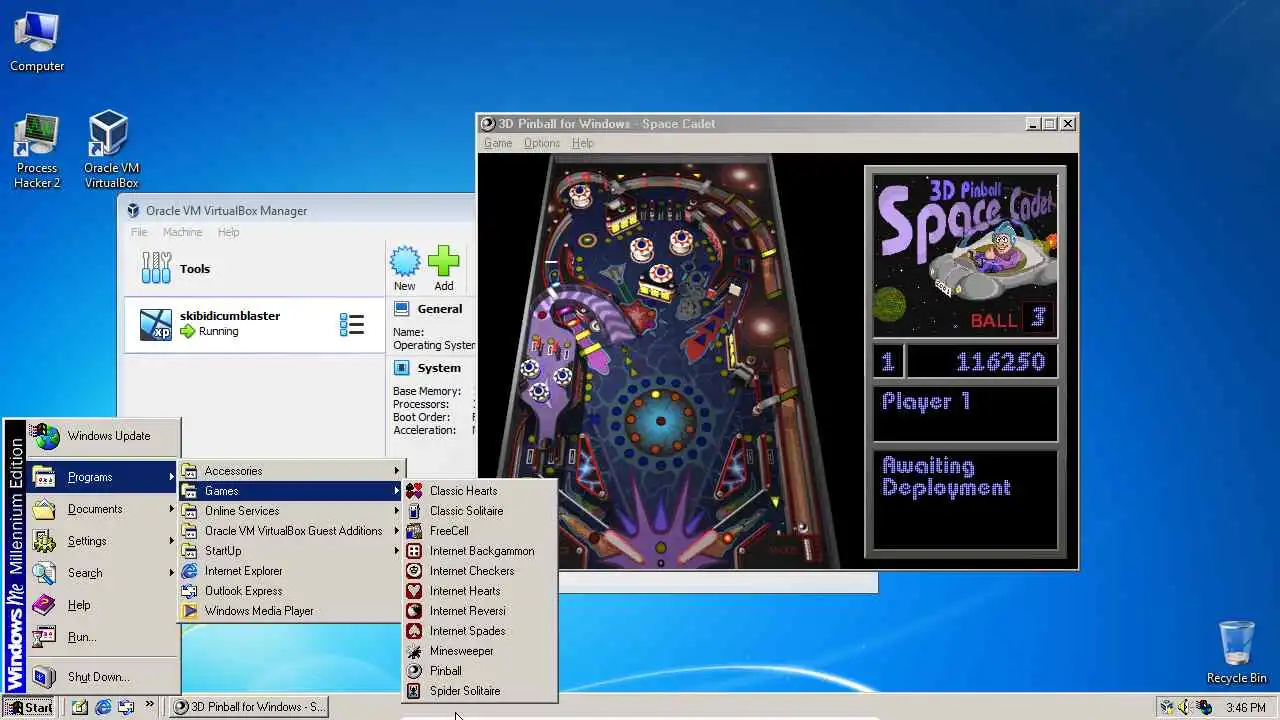Click the Shut Down icon in Start menu

pyautogui.click(x=44, y=677)
